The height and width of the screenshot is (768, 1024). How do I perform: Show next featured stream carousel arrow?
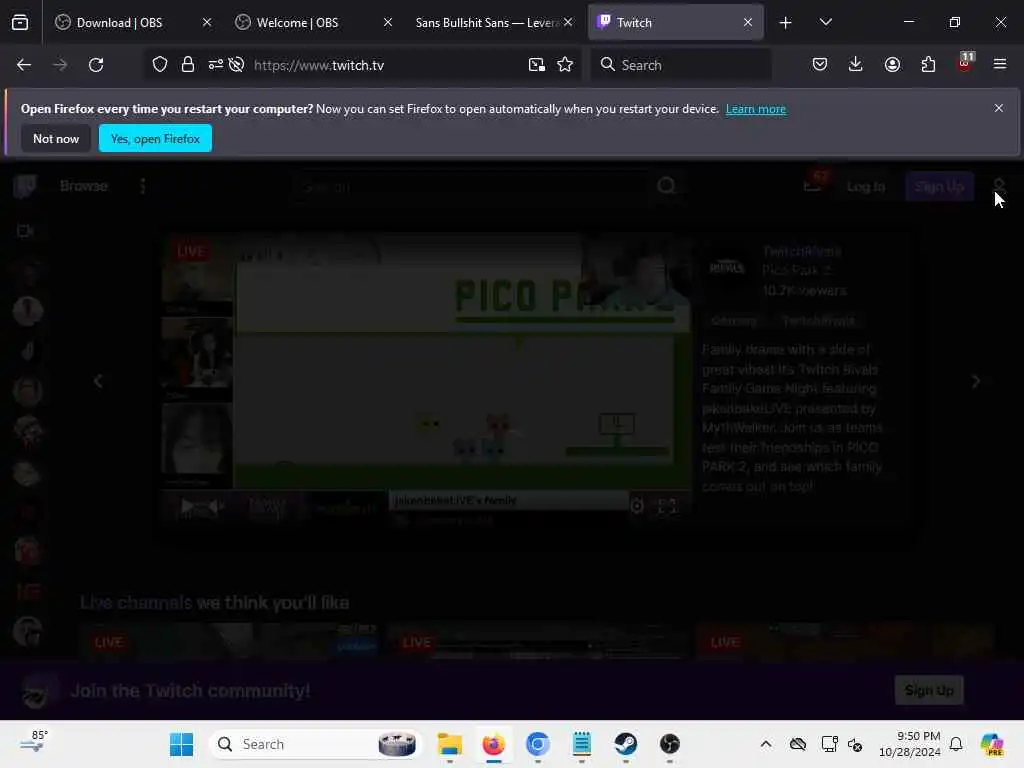976,381
